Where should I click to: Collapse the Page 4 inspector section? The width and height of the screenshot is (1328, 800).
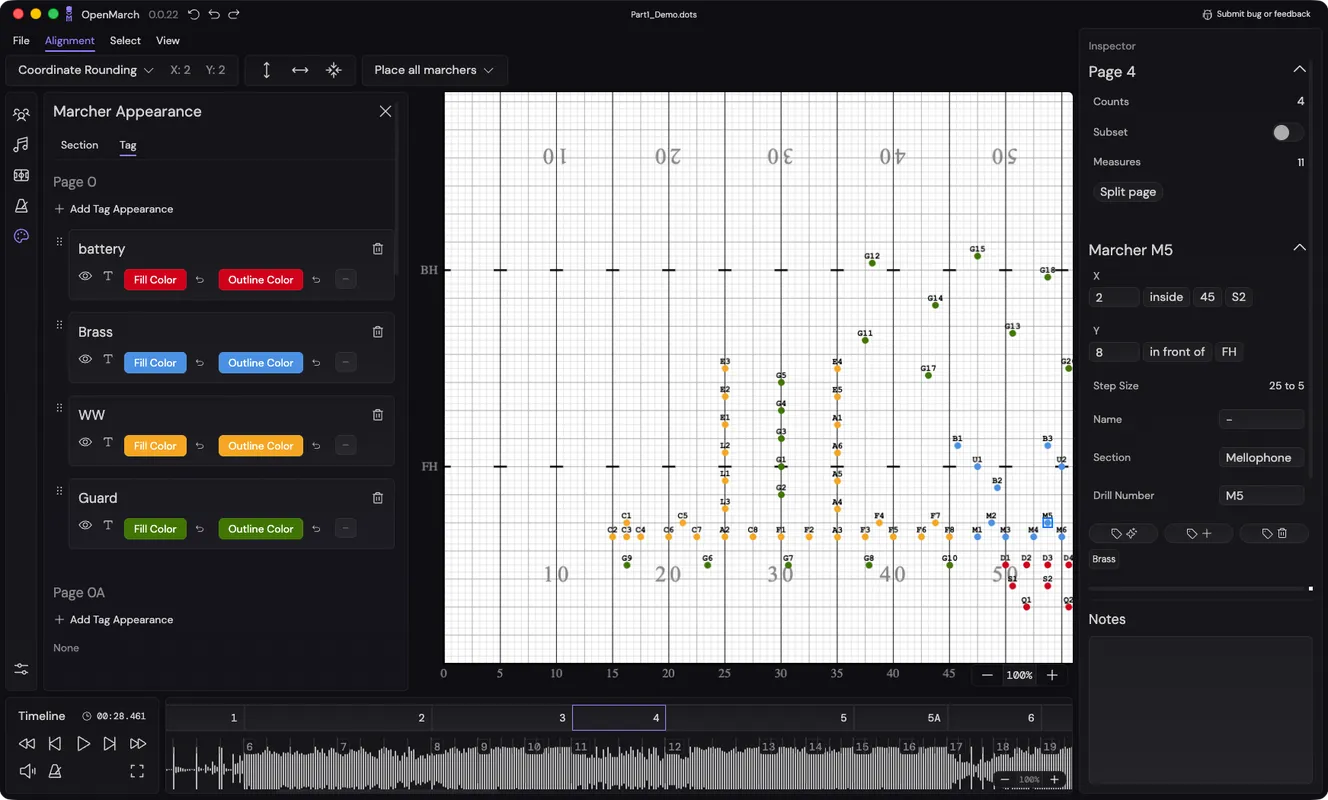1299,70
